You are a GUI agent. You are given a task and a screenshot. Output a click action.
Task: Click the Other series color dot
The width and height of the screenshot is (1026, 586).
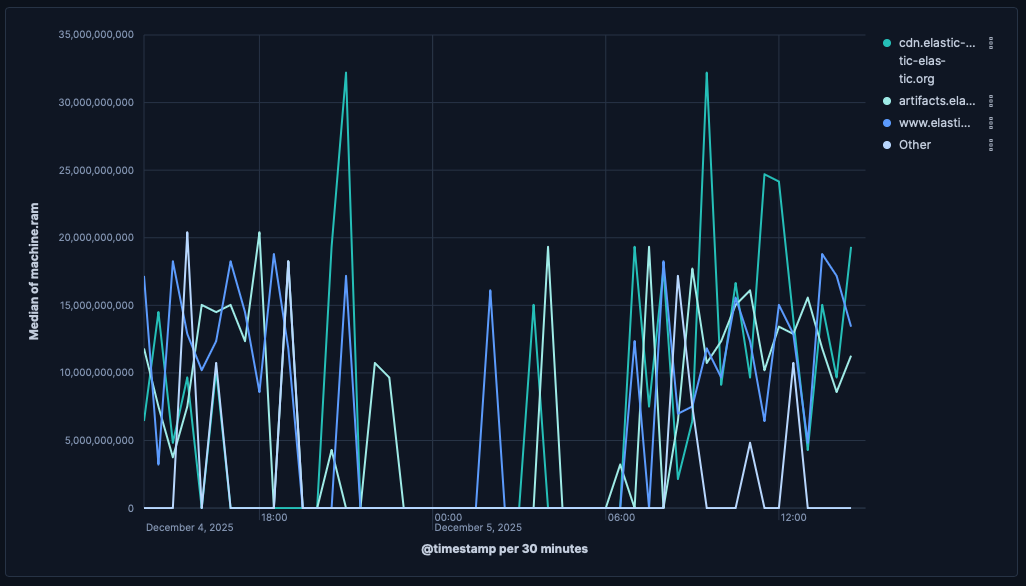[887, 145]
